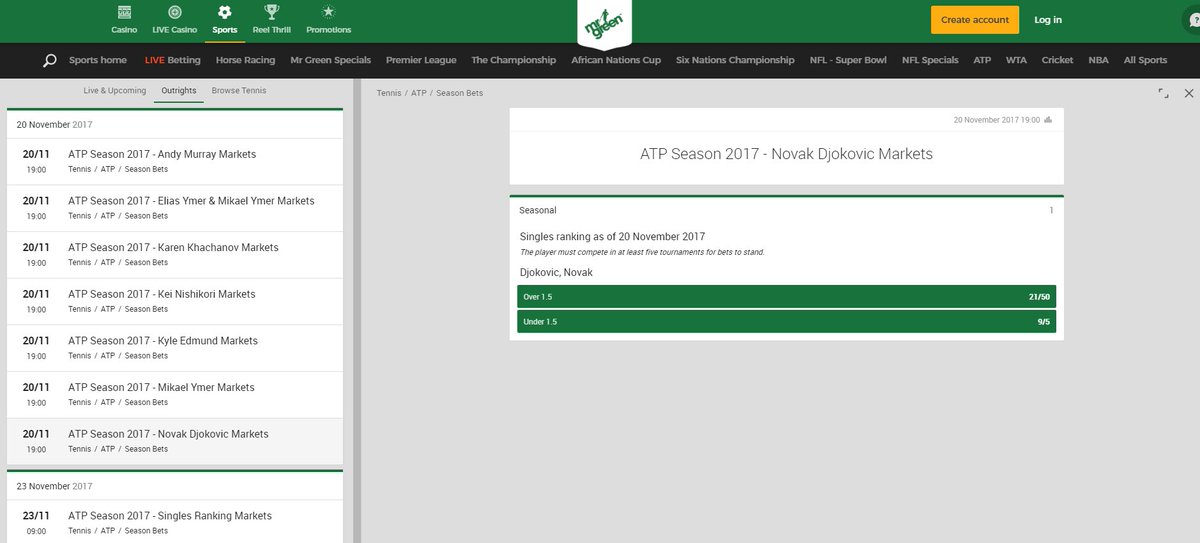
Task: Open Mikael Ymer Markets event
Action: tap(175, 394)
